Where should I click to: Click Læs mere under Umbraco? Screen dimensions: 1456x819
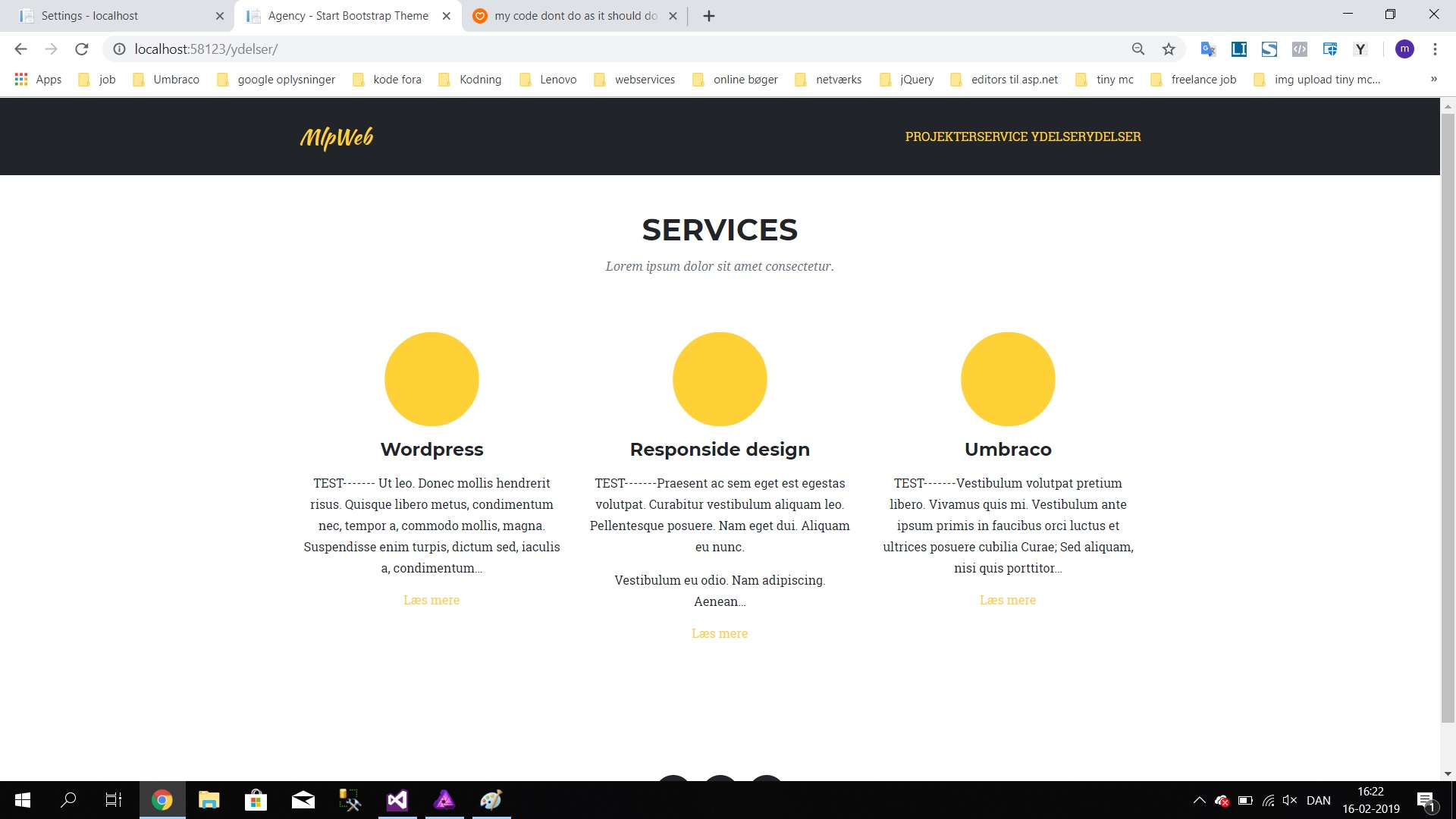click(x=1008, y=600)
